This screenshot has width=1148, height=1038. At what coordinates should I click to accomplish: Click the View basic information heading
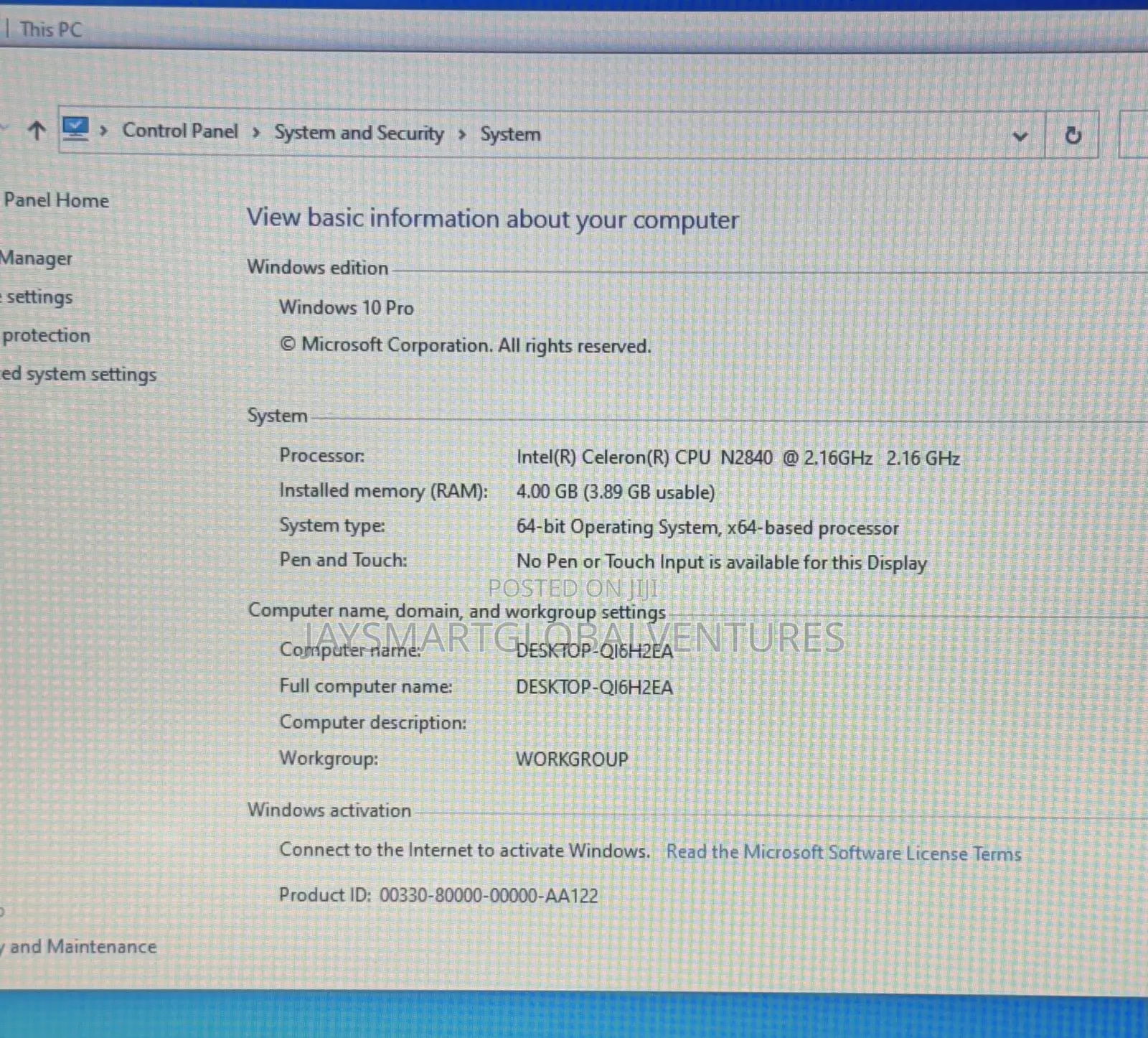coord(493,218)
